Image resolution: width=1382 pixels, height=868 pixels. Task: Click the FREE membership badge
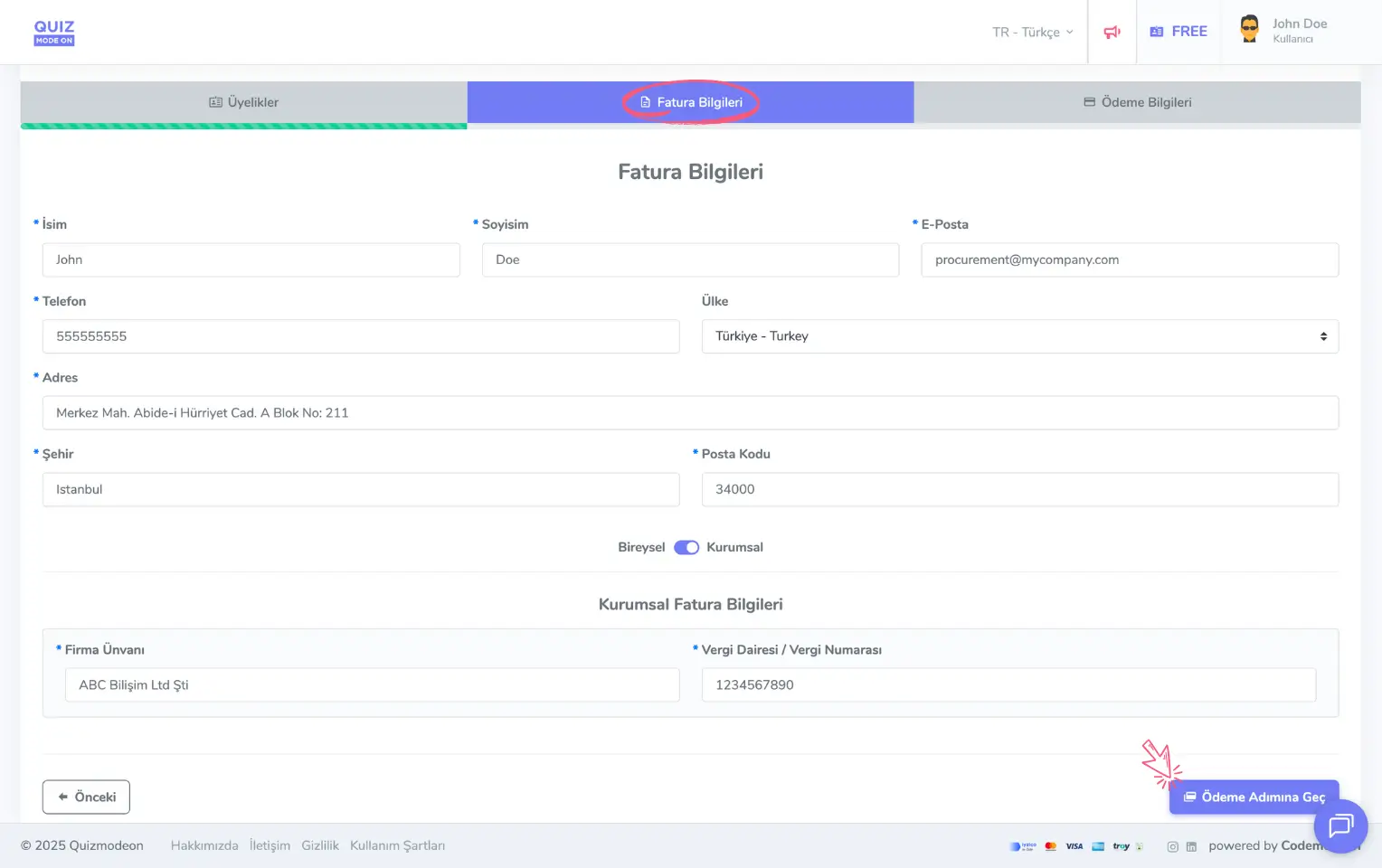1178,32
